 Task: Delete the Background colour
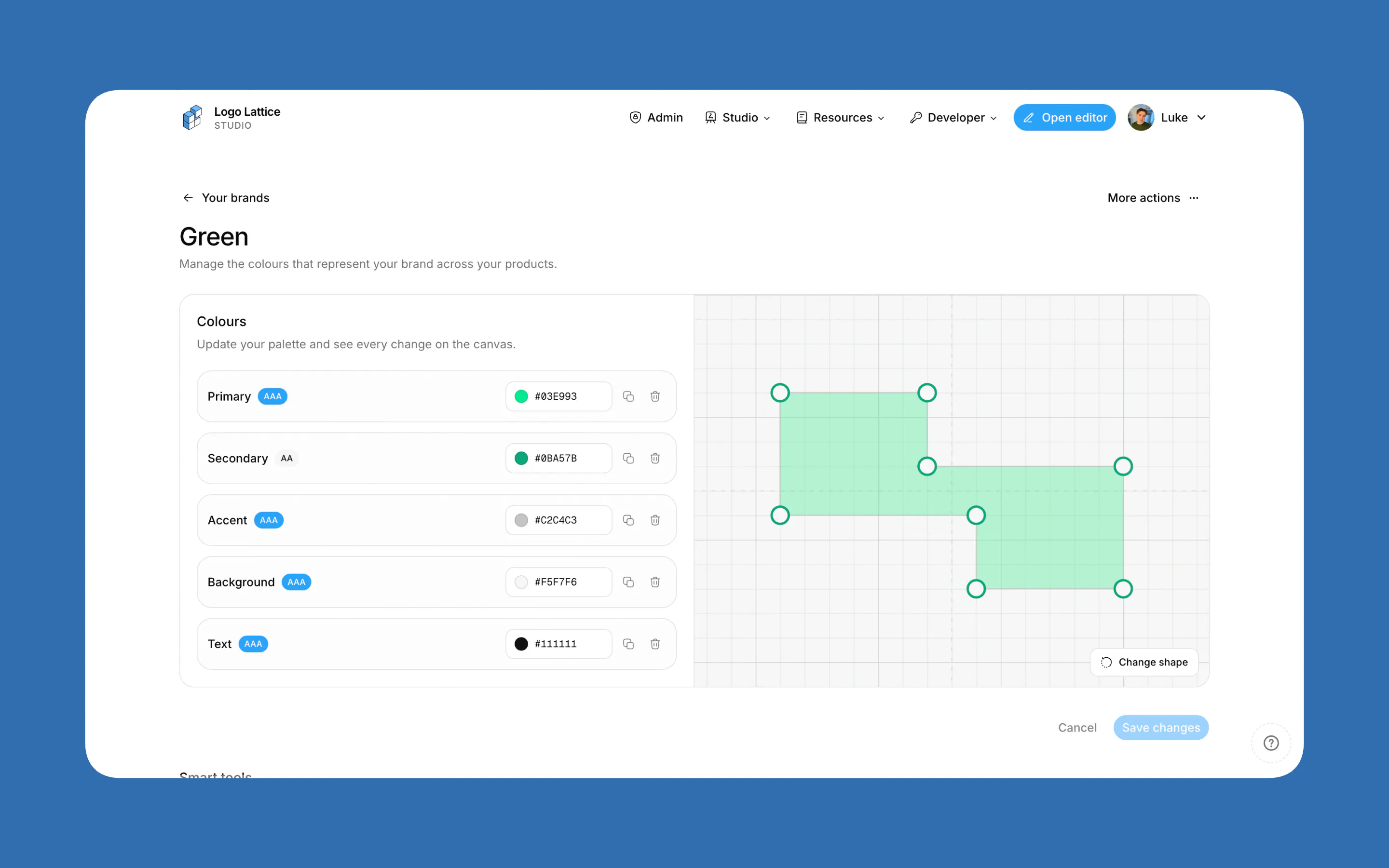[x=655, y=583]
